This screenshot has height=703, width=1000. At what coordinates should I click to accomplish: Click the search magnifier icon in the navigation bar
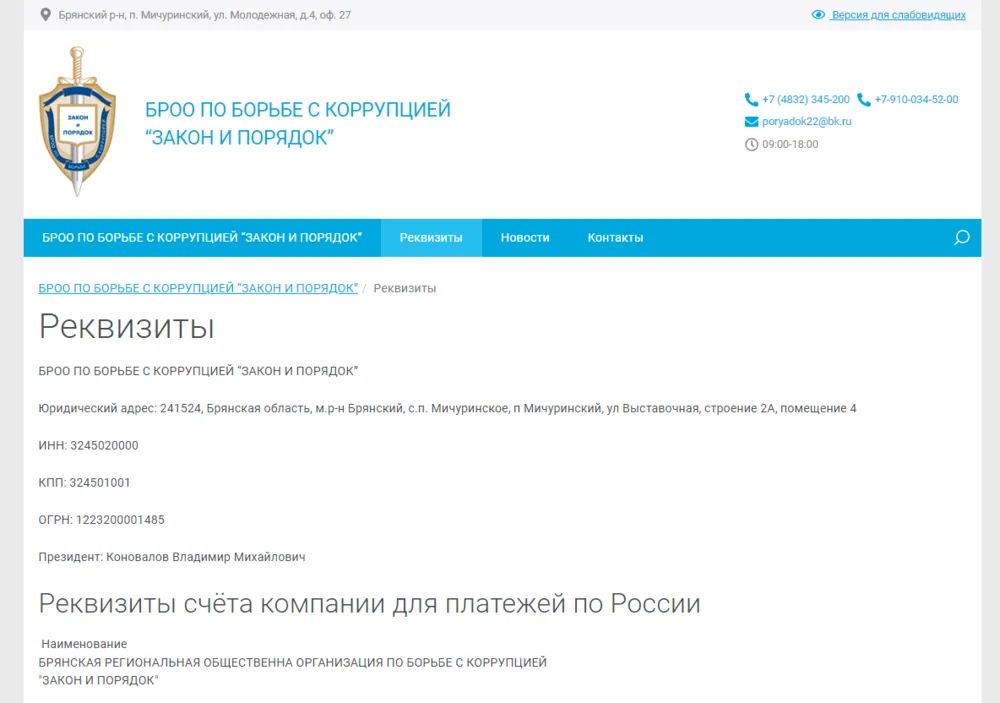[962, 237]
